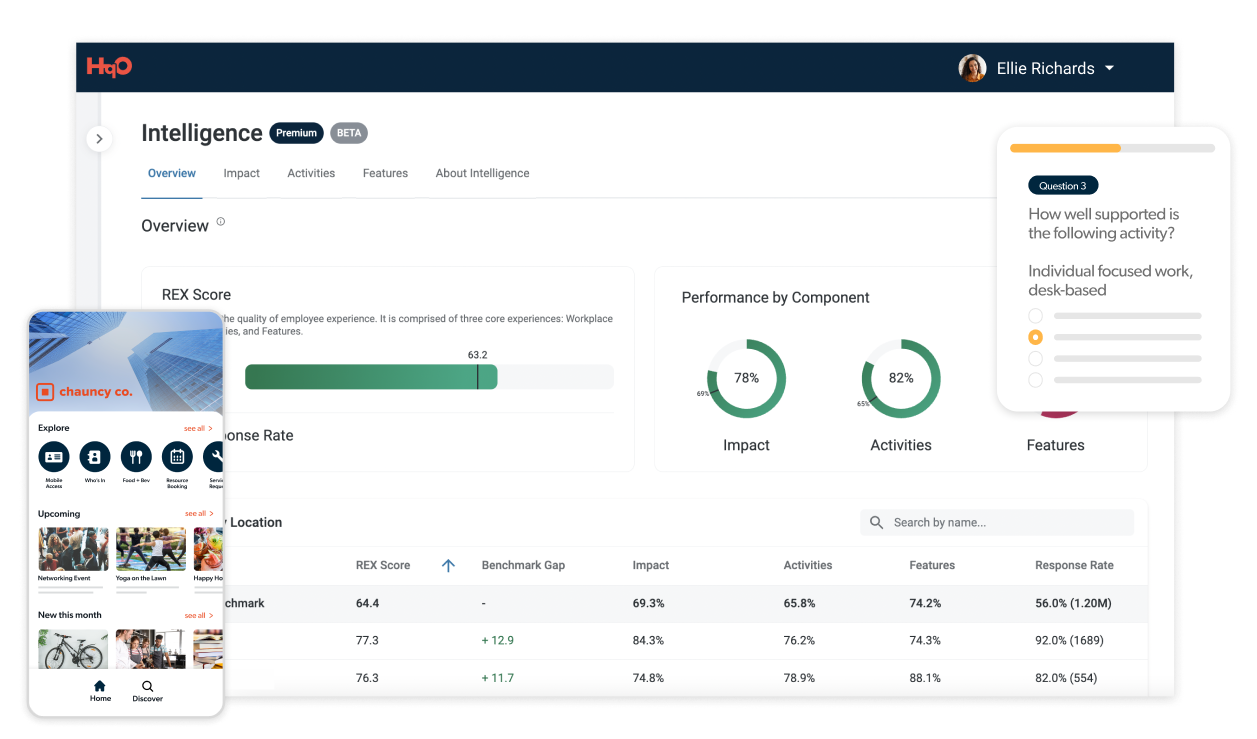
Task: Switch to the Impact tab
Action: click(x=241, y=173)
